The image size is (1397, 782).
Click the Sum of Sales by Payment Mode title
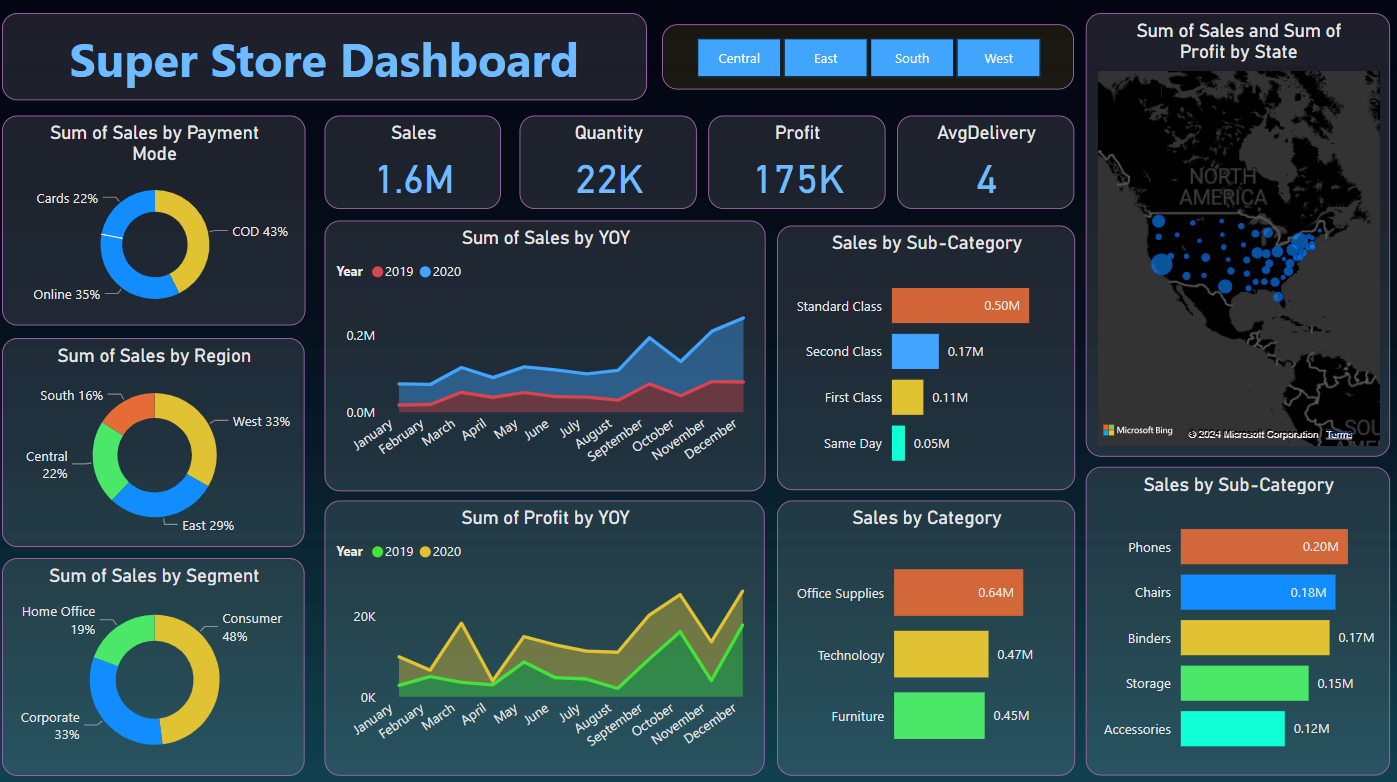click(x=154, y=143)
